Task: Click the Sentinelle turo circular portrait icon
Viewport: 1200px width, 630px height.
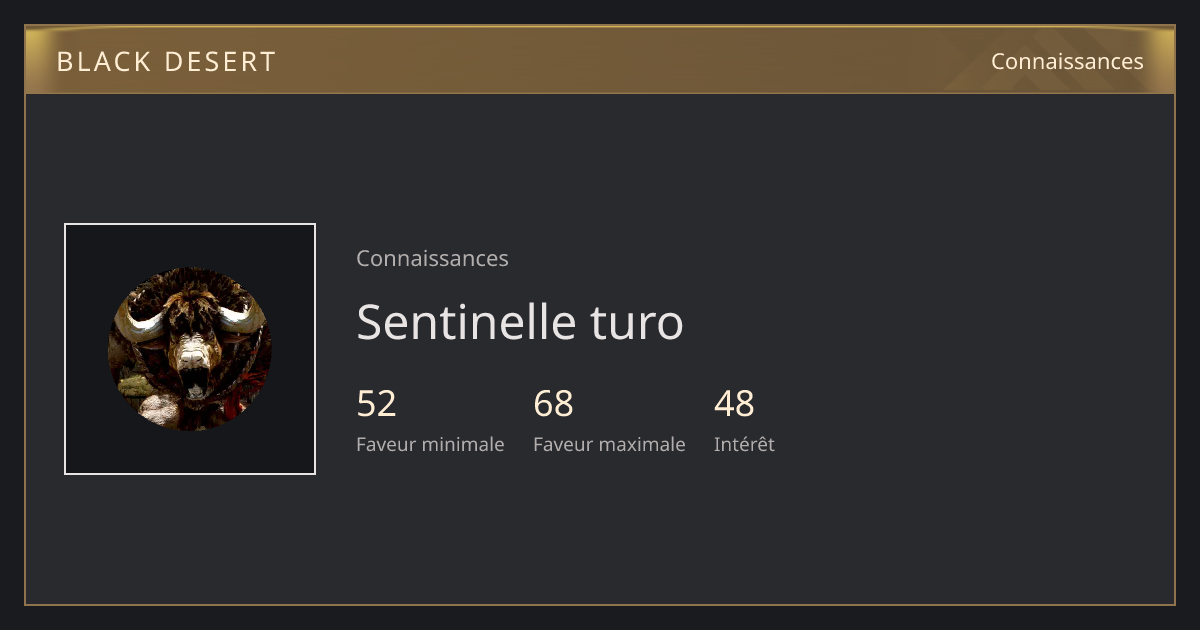Action: [190, 349]
